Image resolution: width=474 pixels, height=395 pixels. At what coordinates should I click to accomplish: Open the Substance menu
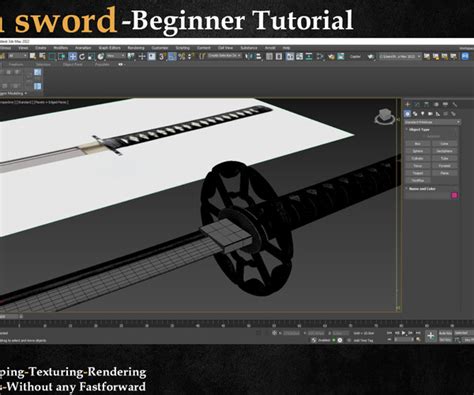[x=249, y=48]
